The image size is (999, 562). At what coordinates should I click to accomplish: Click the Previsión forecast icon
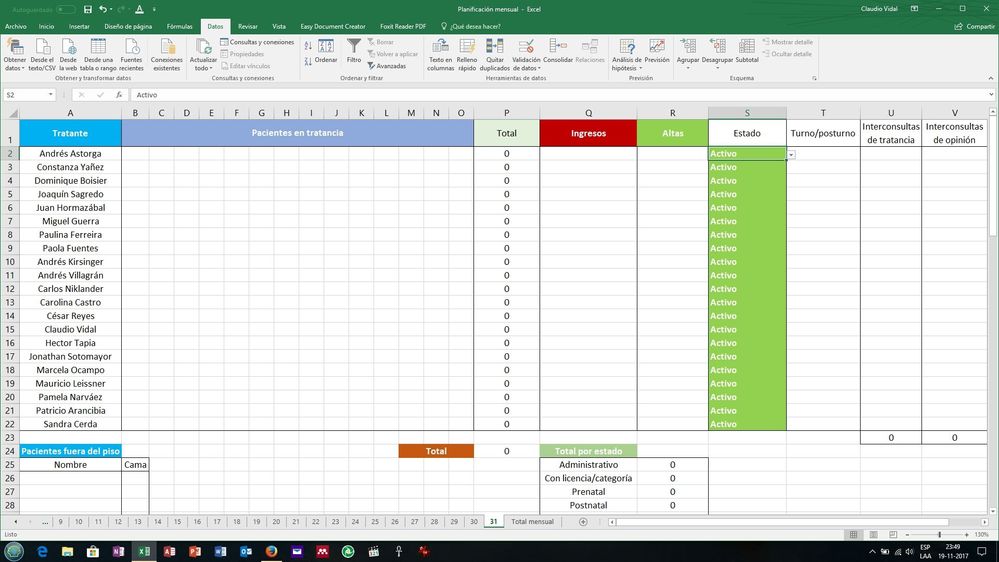click(x=657, y=50)
